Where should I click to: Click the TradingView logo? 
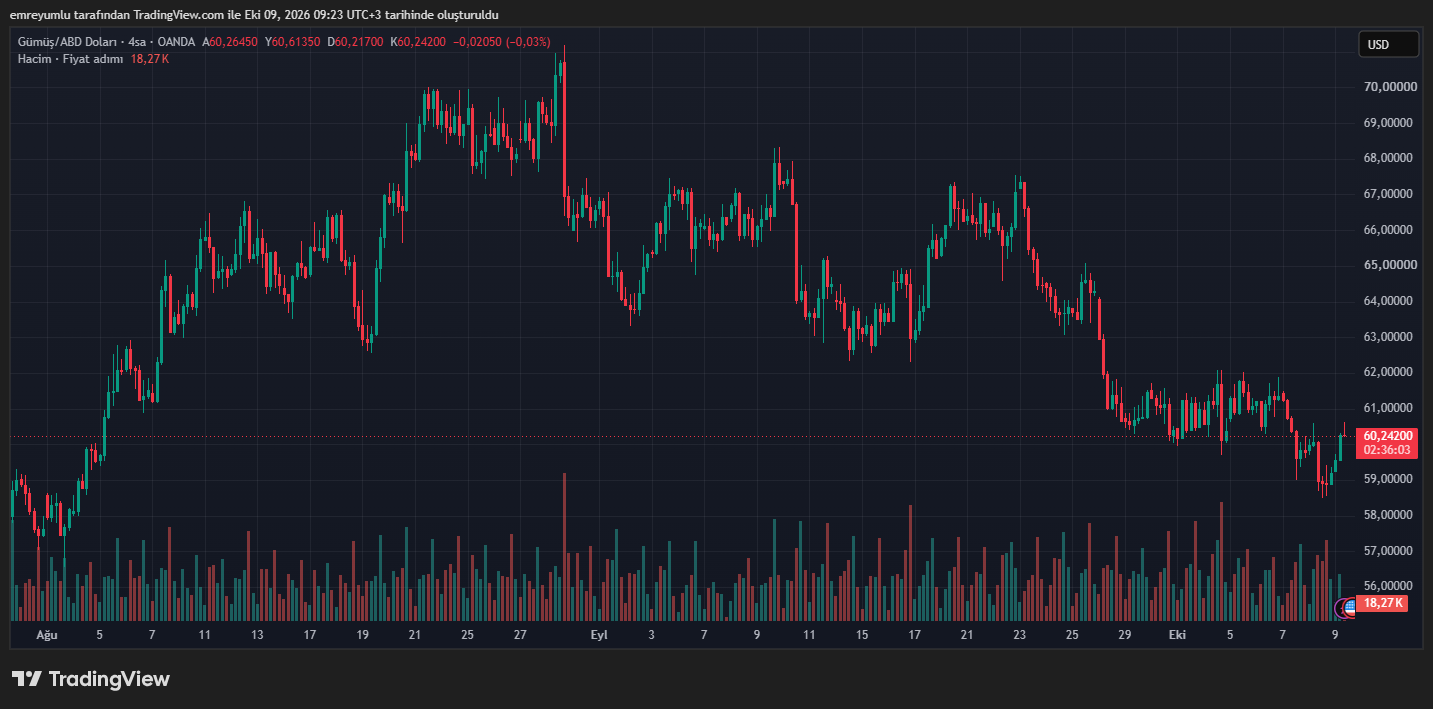(x=91, y=679)
